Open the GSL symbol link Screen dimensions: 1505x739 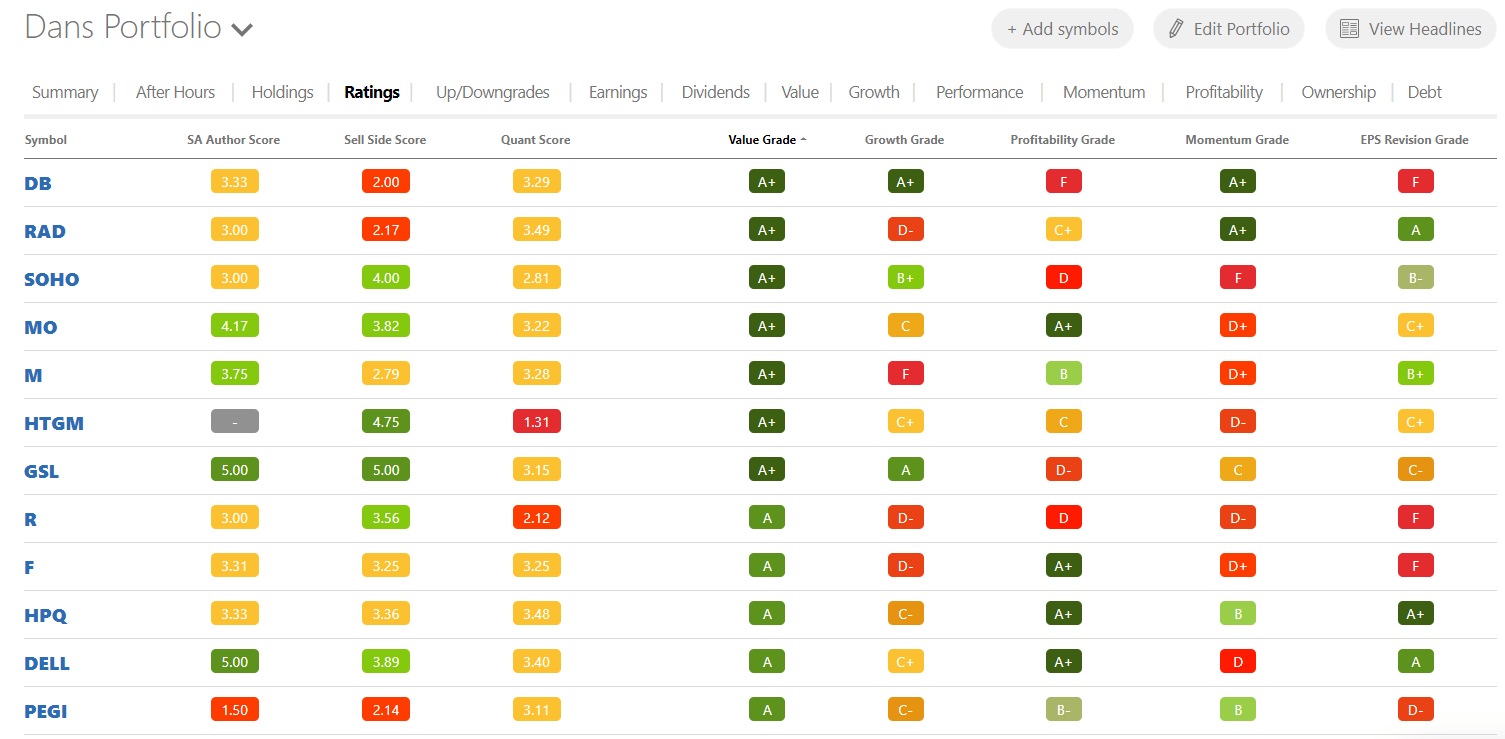pyautogui.click(x=42, y=471)
